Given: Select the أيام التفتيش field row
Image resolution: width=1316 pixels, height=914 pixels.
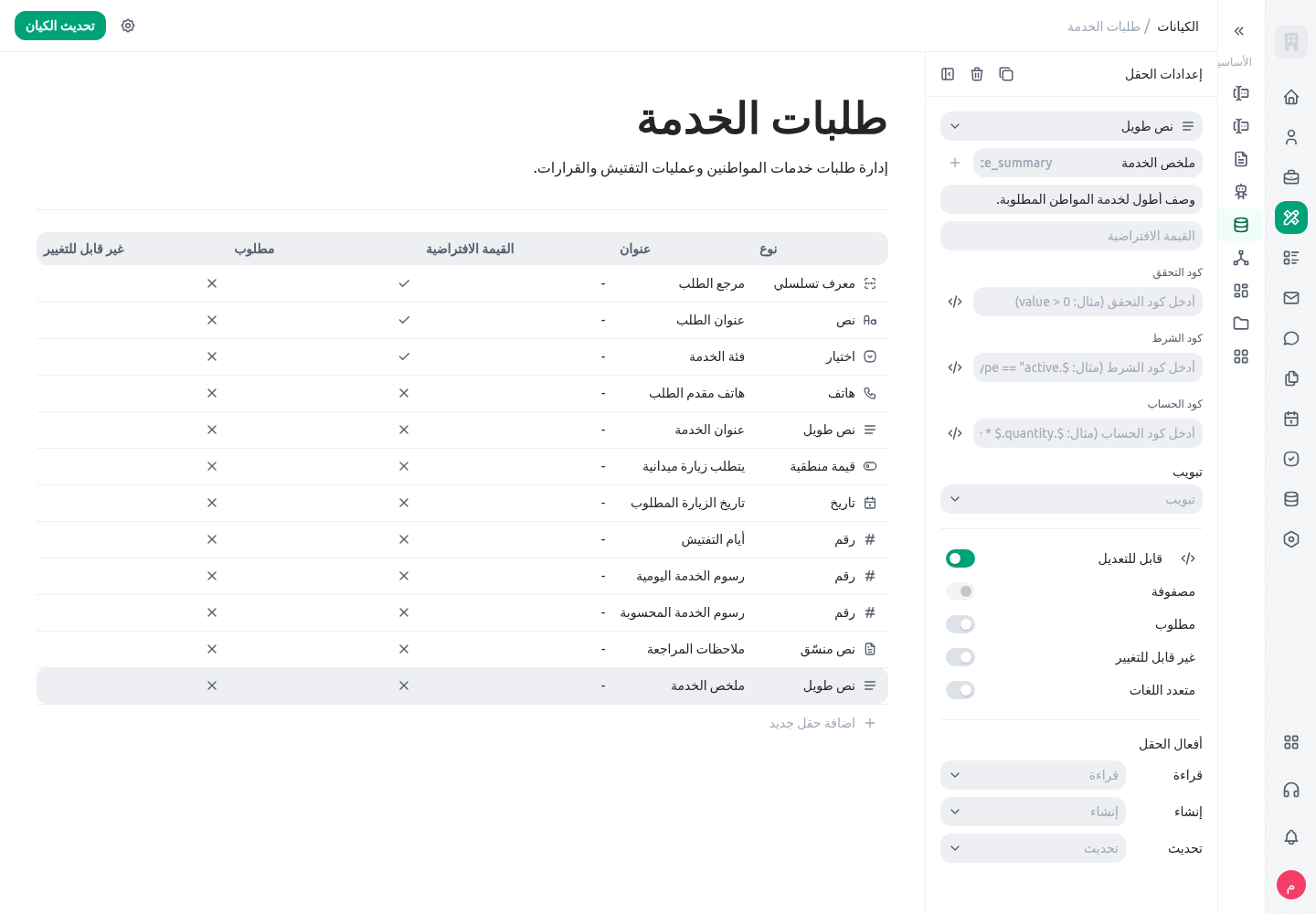Looking at the screenshot, I should [462, 539].
